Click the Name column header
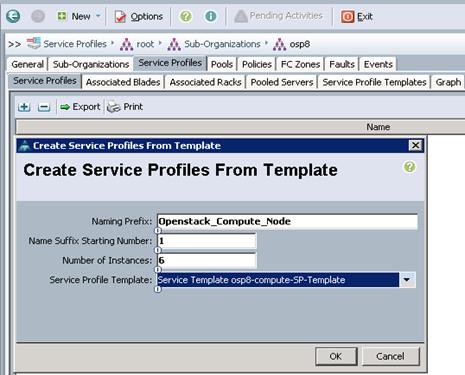465x375 pixels. 378,127
